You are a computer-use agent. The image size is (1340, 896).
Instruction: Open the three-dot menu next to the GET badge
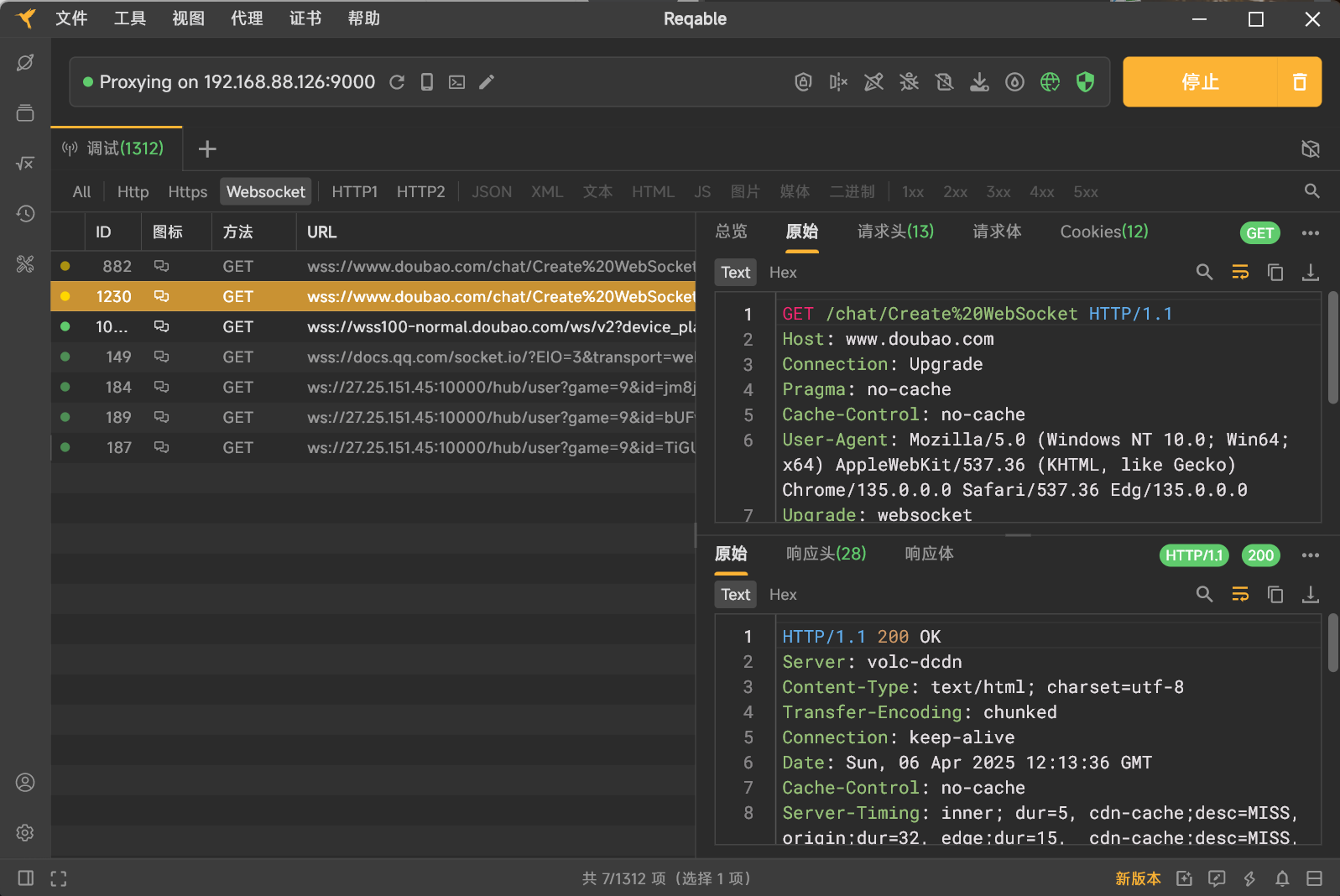click(x=1310, y=233)
